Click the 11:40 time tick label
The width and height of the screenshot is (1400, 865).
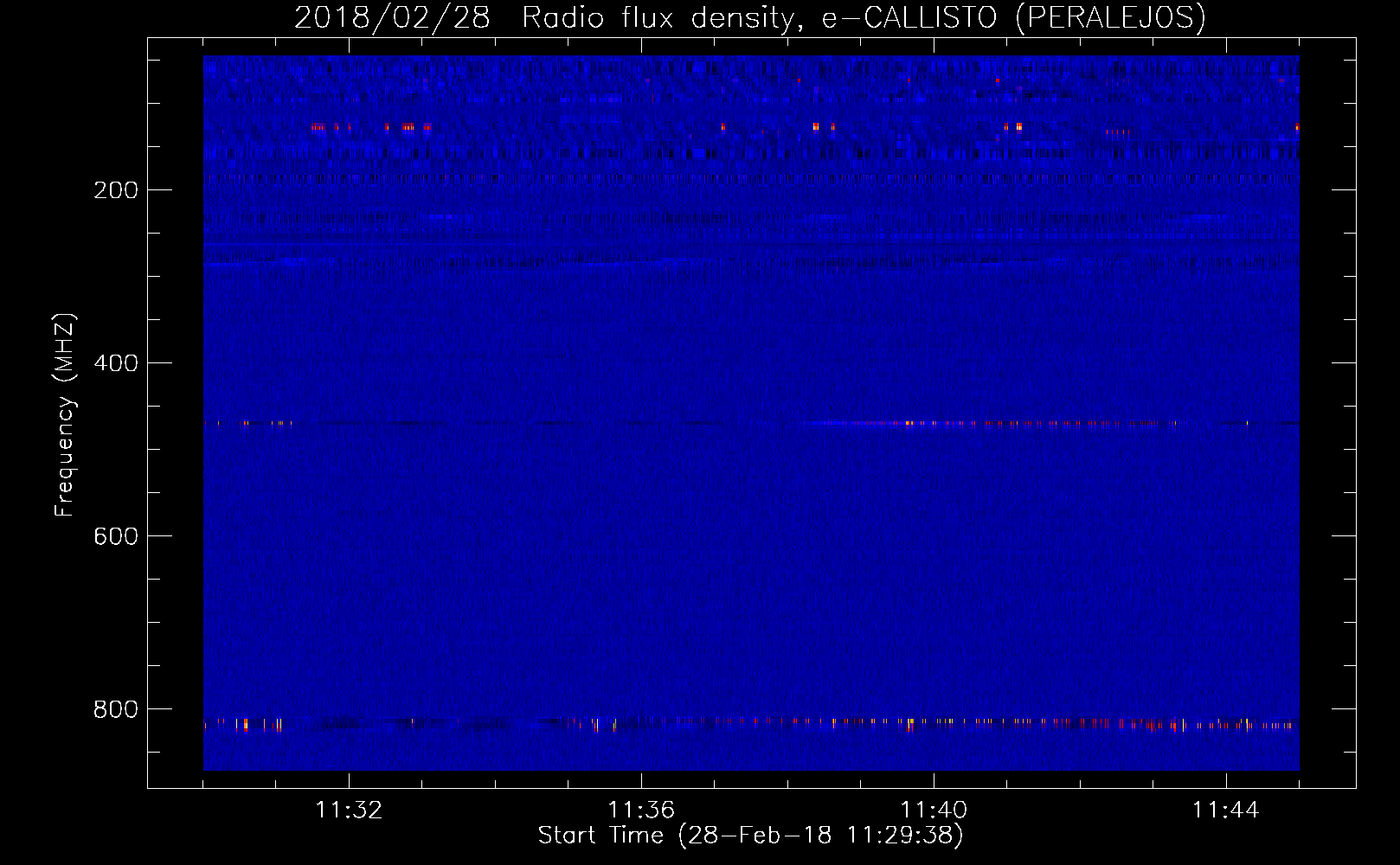pos(934,811)
